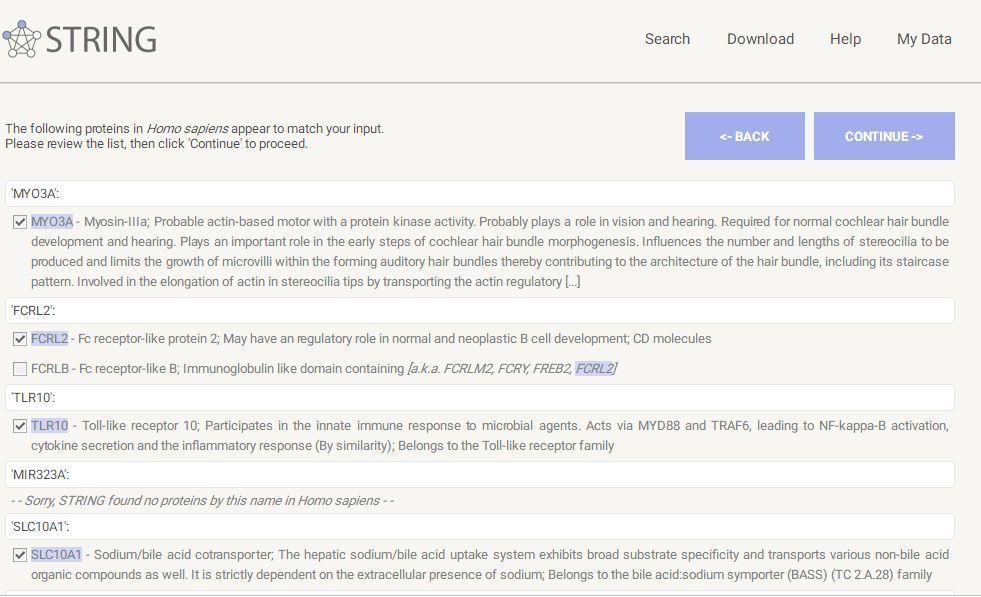Open the Help menu
This screenshot has width=981, height=597.
coord(845,39)
